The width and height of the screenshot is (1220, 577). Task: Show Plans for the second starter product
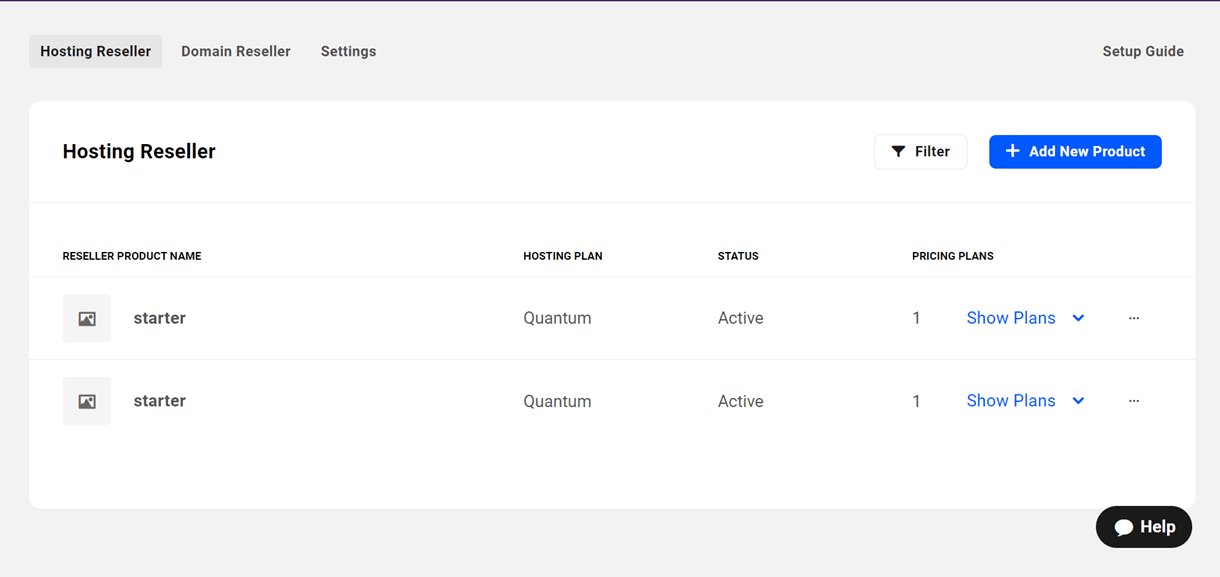tap(1010, 401)
